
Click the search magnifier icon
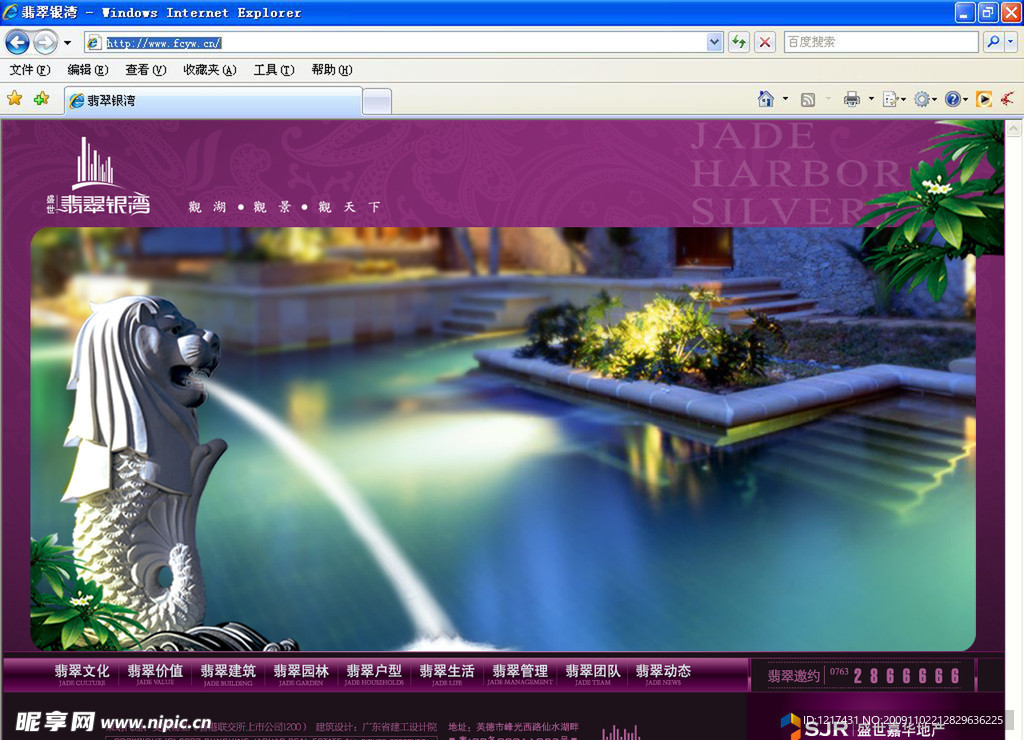[x=992, y=42]
